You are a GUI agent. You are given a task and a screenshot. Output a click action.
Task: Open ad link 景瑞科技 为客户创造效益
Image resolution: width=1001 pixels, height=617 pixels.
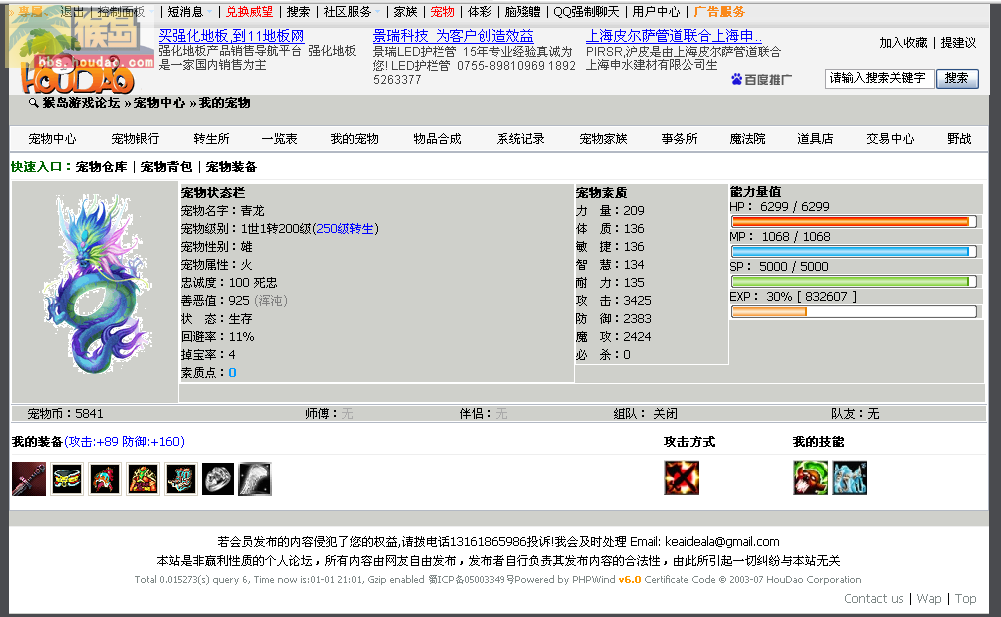tap(453, 36)
